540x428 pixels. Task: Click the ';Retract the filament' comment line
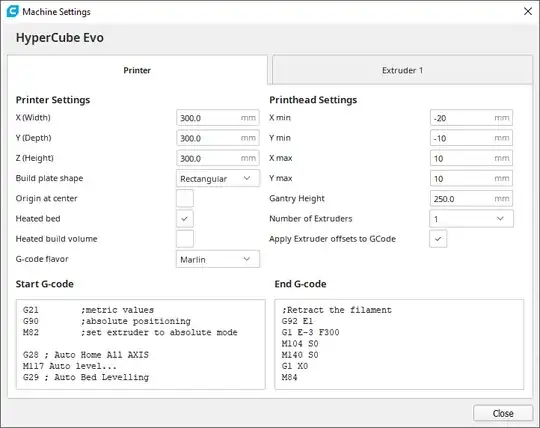click(336, 310)
